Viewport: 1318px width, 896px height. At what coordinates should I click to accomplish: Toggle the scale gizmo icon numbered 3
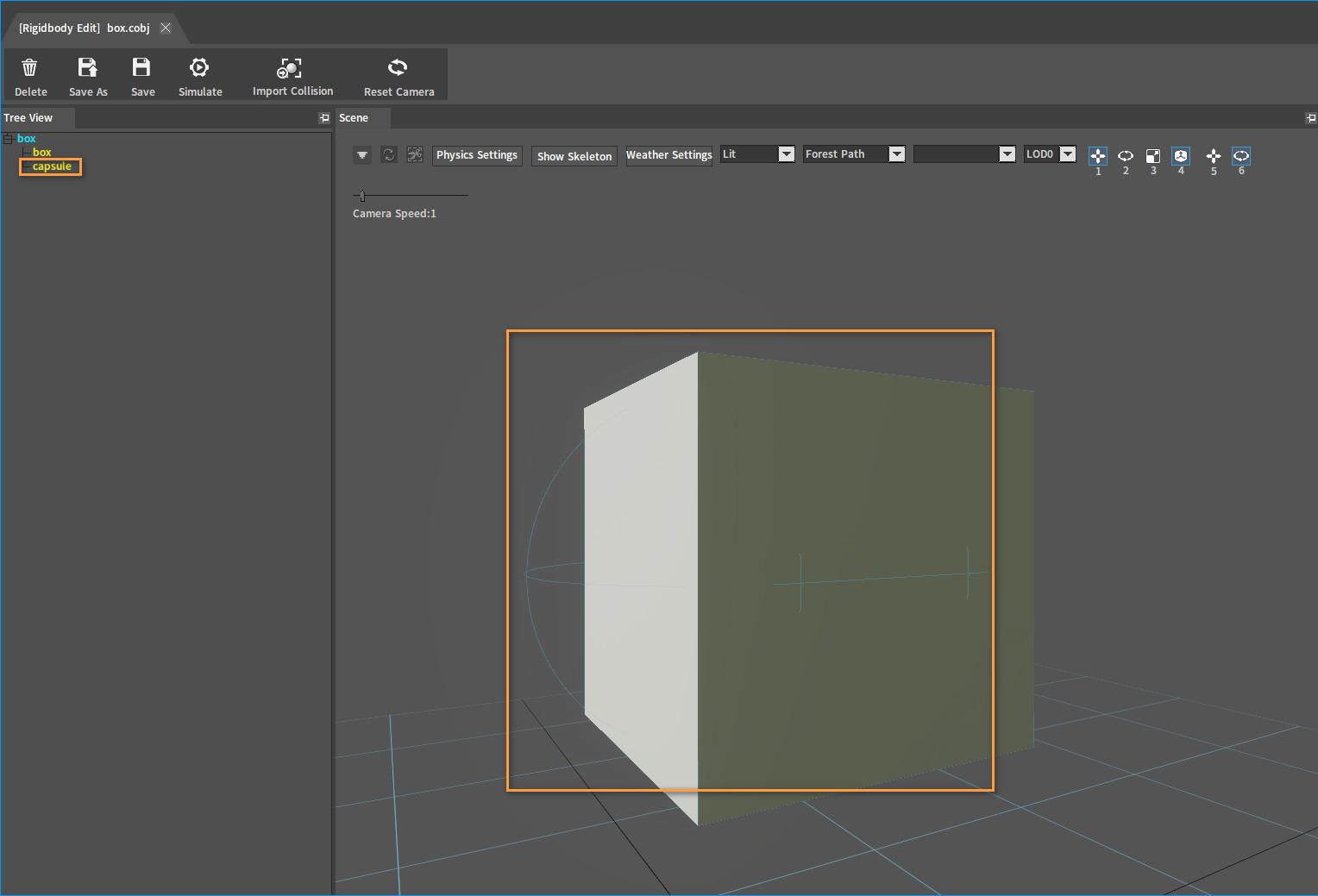pos(1153,156)
